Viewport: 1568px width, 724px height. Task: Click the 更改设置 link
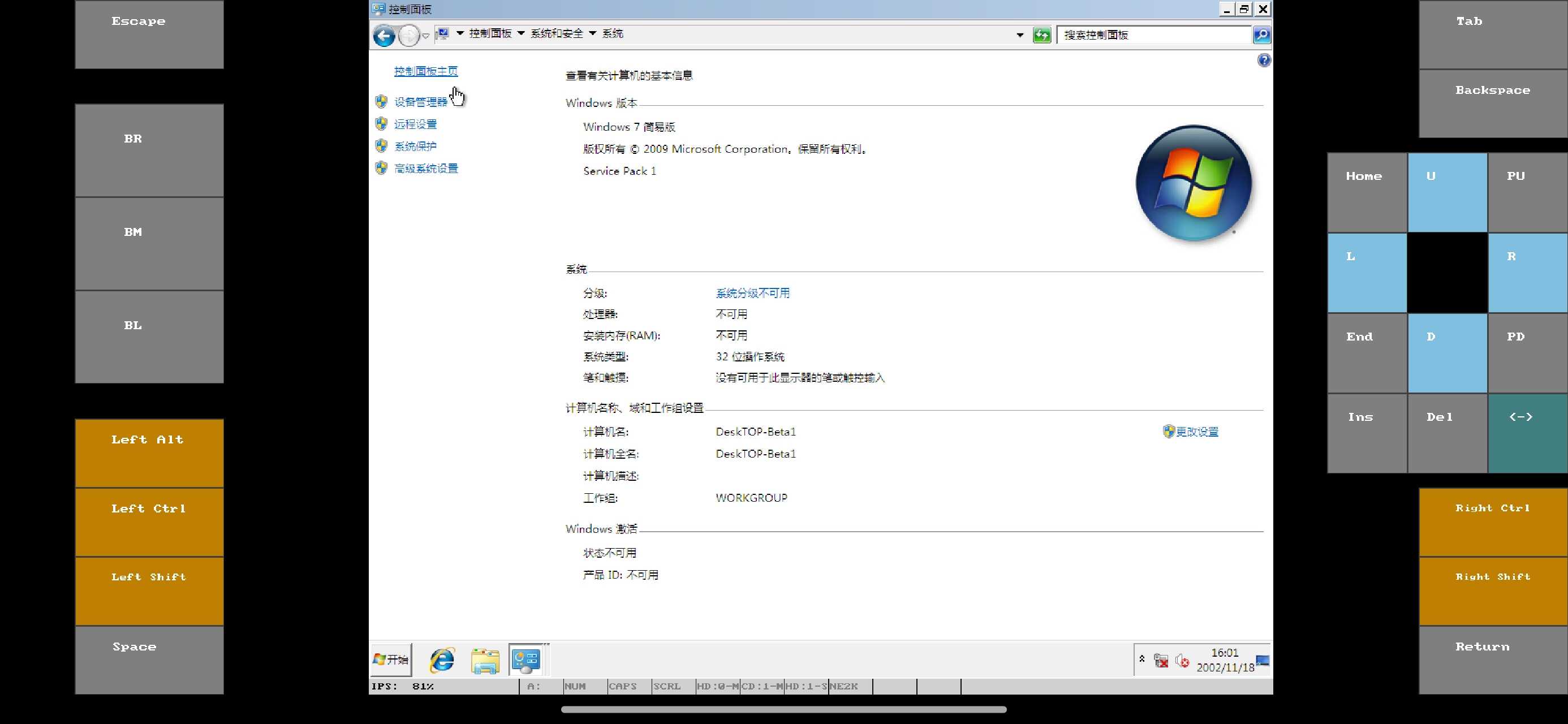pos(1196,432)
